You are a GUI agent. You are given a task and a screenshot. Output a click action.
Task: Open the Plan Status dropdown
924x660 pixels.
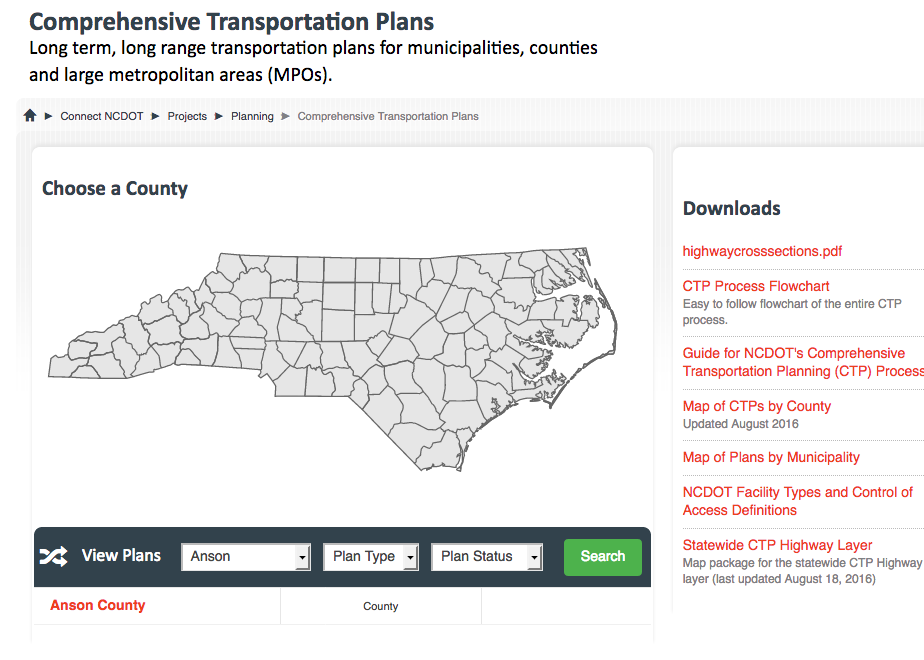[x=486, y=557]
